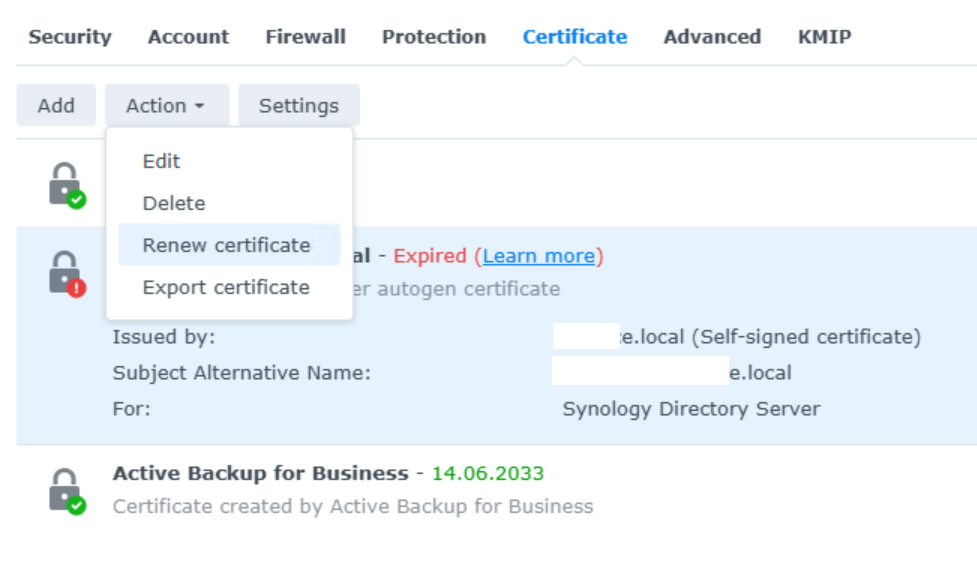Click the topmost green-checked lock icon
977x572 pixels.
[66, 185]
